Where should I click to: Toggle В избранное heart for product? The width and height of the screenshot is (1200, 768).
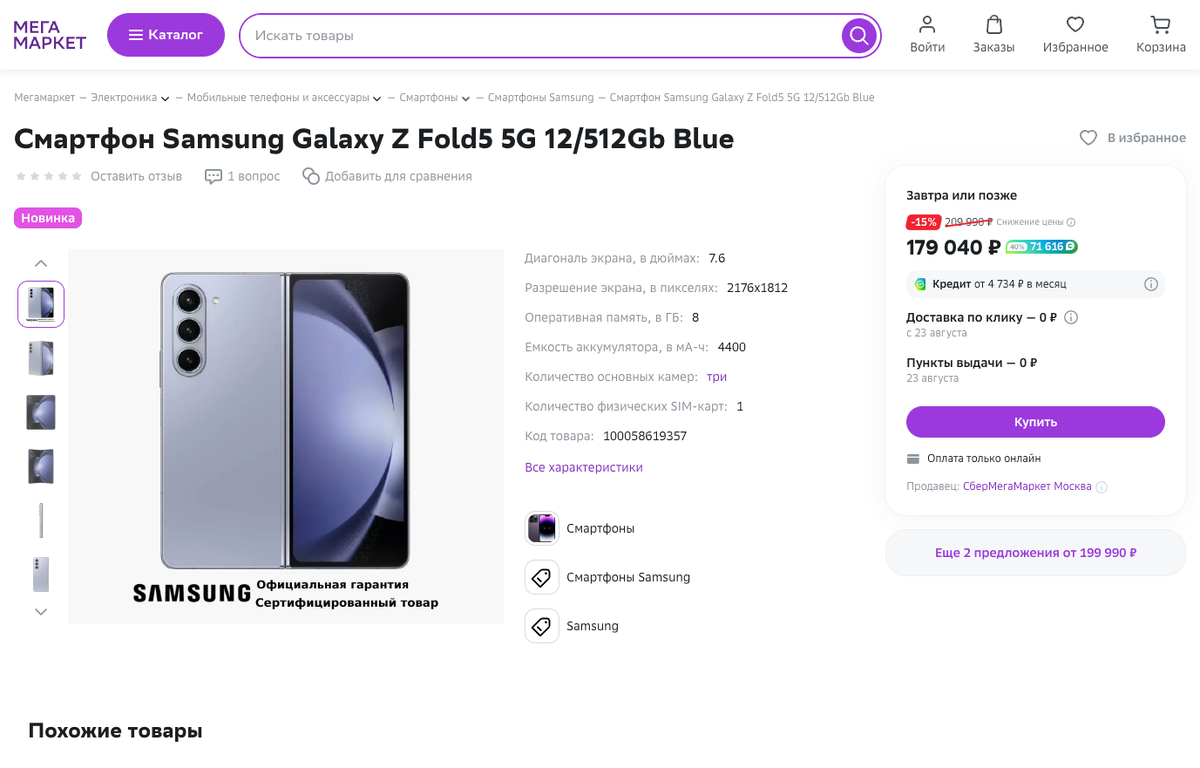[1088, 138]
